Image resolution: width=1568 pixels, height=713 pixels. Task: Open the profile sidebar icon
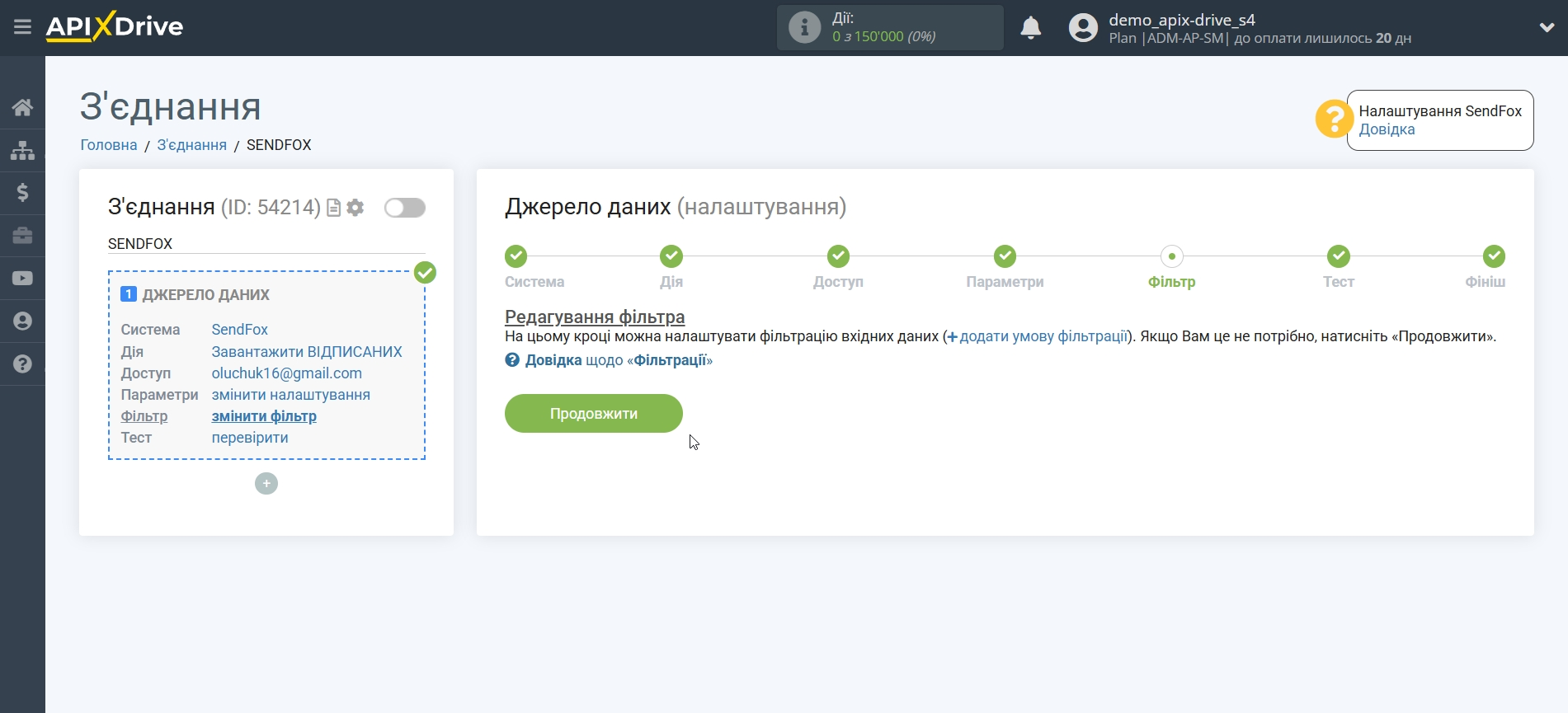[22, 321]
